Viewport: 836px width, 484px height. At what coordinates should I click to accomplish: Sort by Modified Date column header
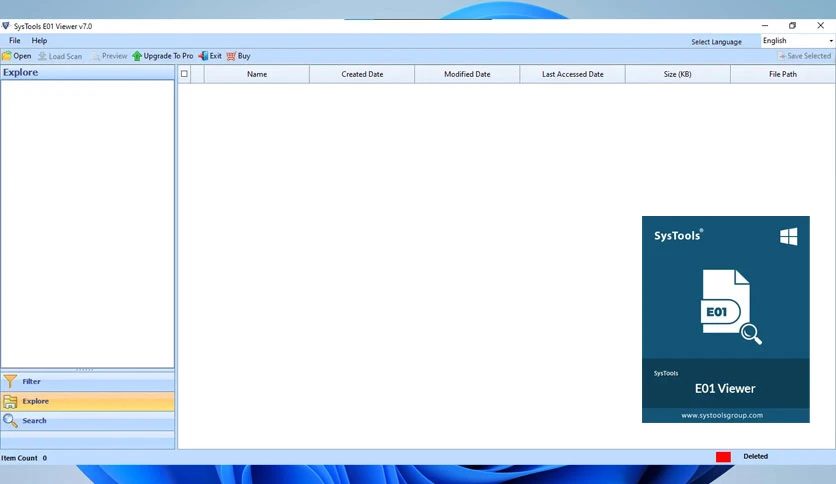click(467, 74)
